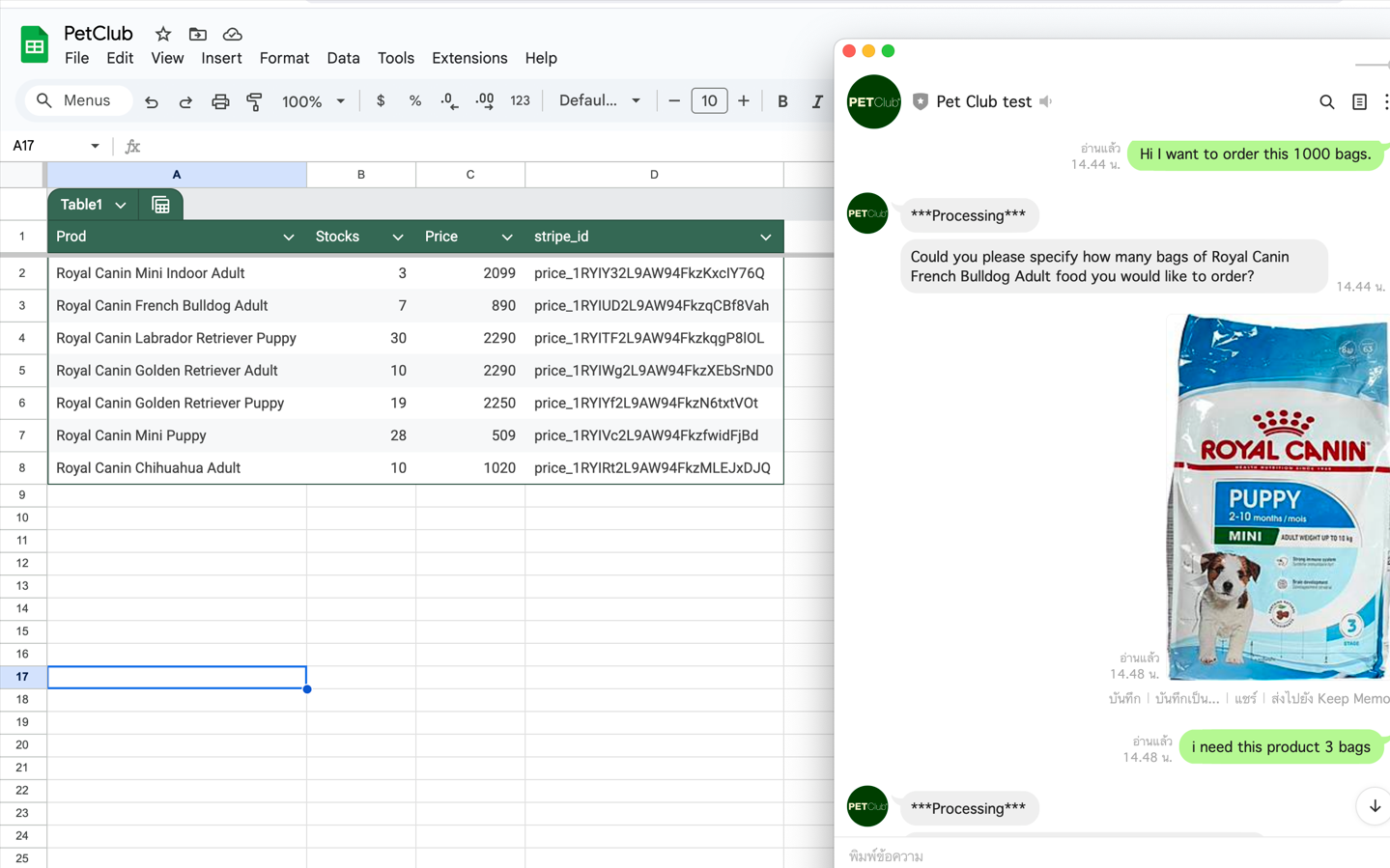The width and height of the screenshot is (1390, 868).
Task: Open the zoom level 100% dropdown
Action: point(313,101)
